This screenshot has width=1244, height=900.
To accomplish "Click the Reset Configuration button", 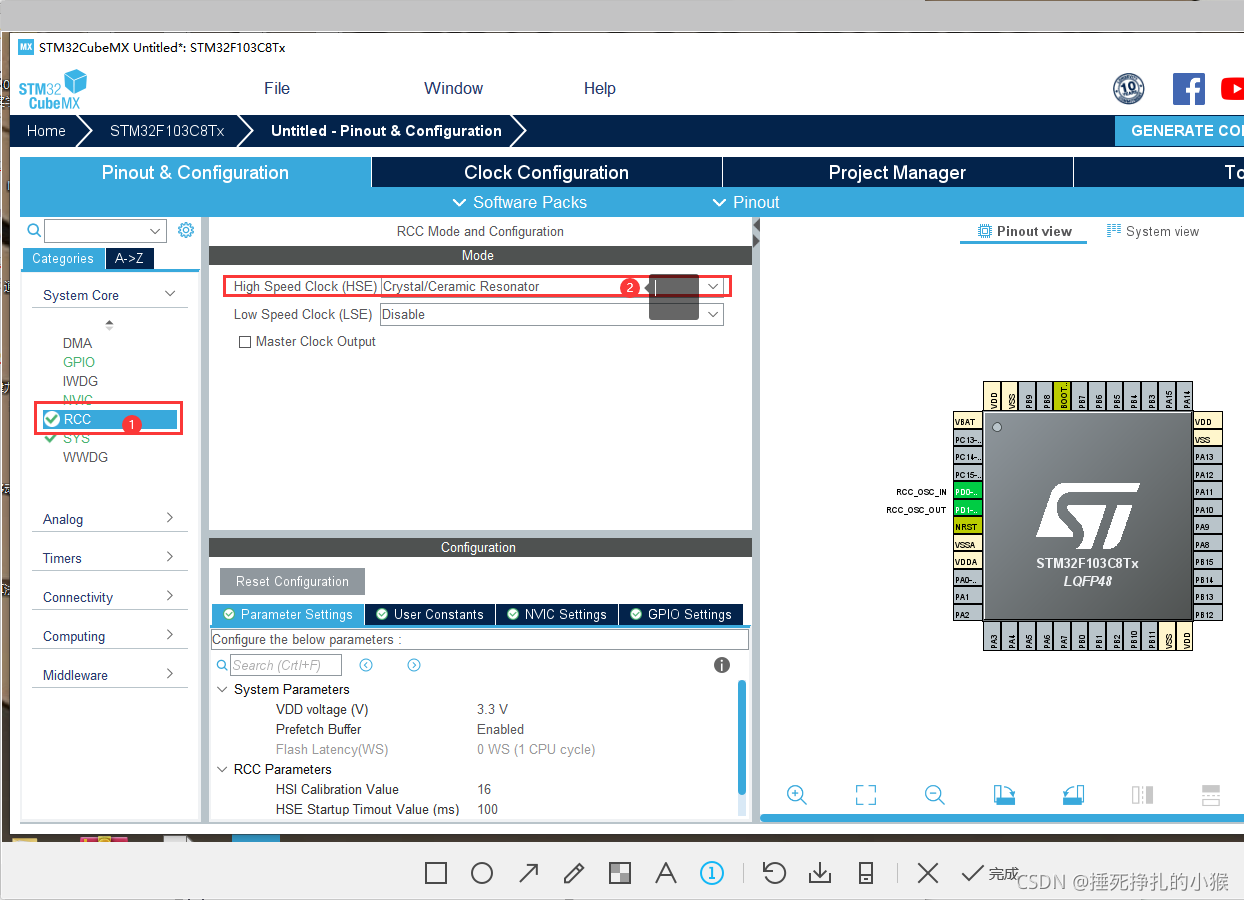I will (x=292, y=582).
